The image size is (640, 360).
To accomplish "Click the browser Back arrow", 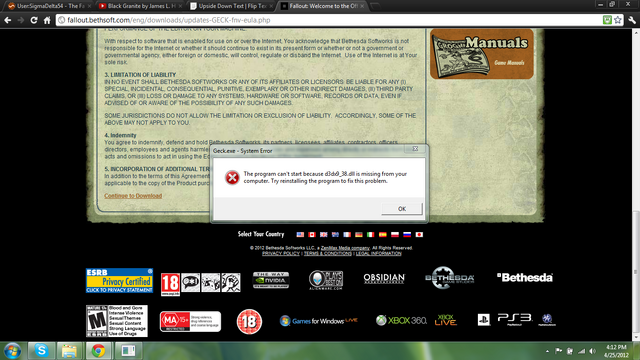I will 8,20.
